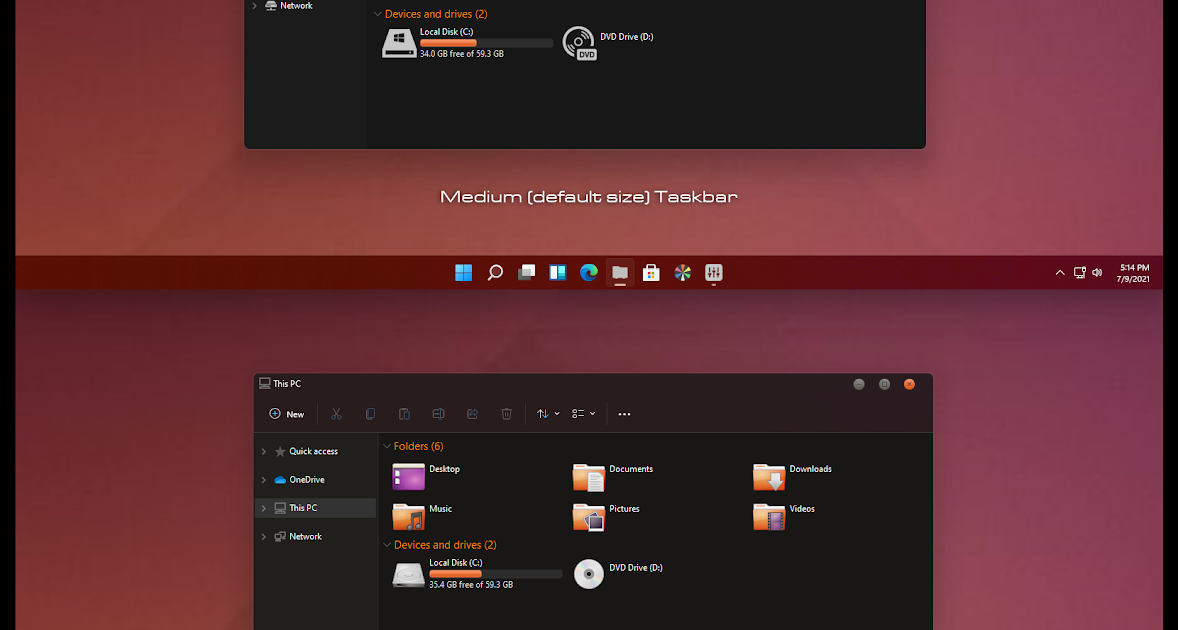Collapse the Folders (6) section
Viewport: 1178px width, 630px height.
pyautogui.click(x=387, y=446)
